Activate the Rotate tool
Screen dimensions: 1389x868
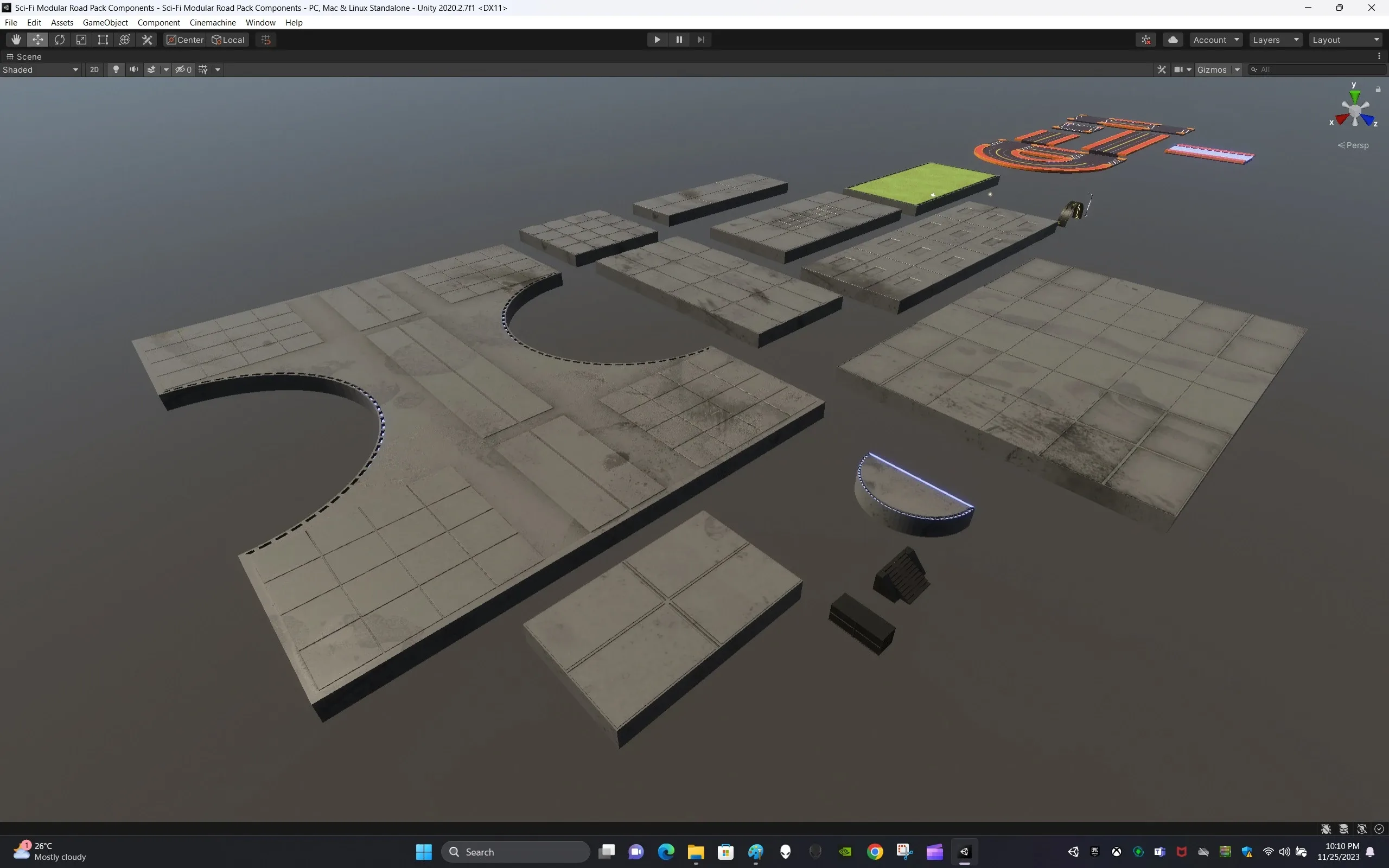click(x=60, y=39)
